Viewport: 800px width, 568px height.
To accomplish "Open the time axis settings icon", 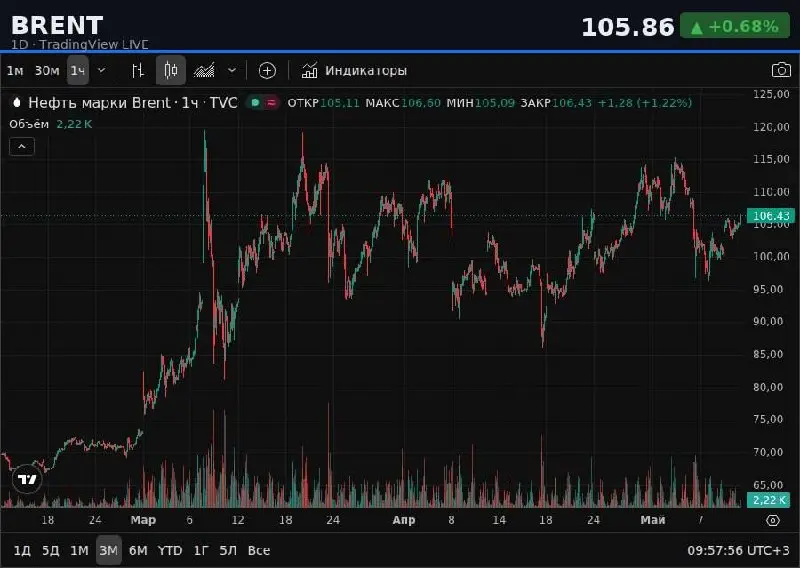I will [773, 520].
